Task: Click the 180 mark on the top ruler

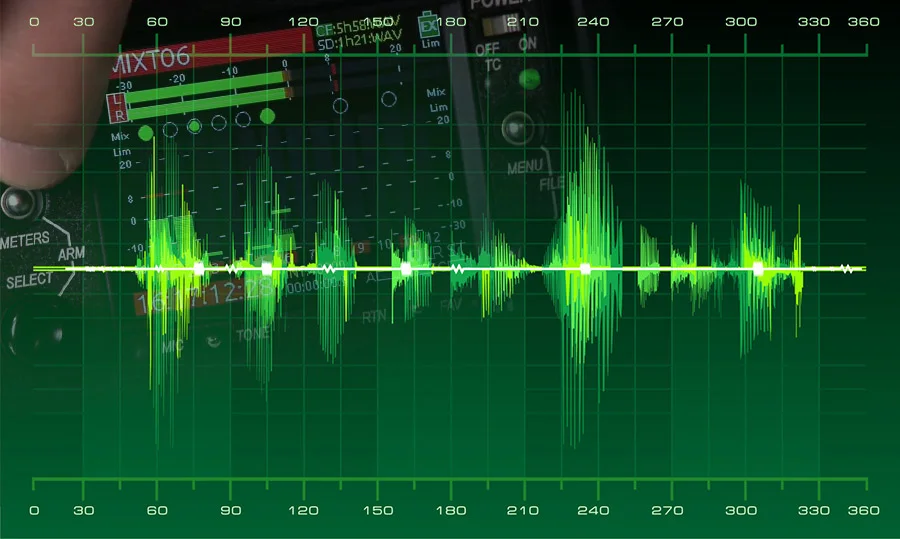Action: click(x=453, y=21)
